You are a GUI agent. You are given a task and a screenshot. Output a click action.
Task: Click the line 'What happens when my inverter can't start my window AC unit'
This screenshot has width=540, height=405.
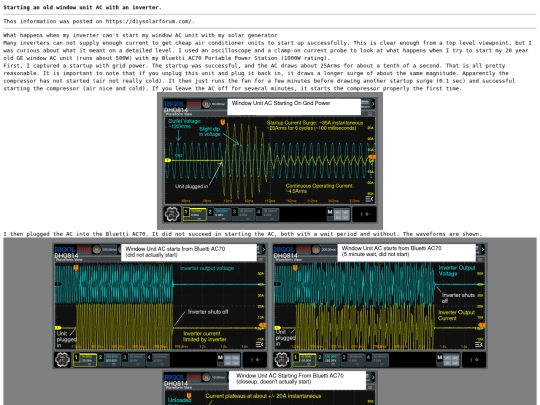(140, 35)
